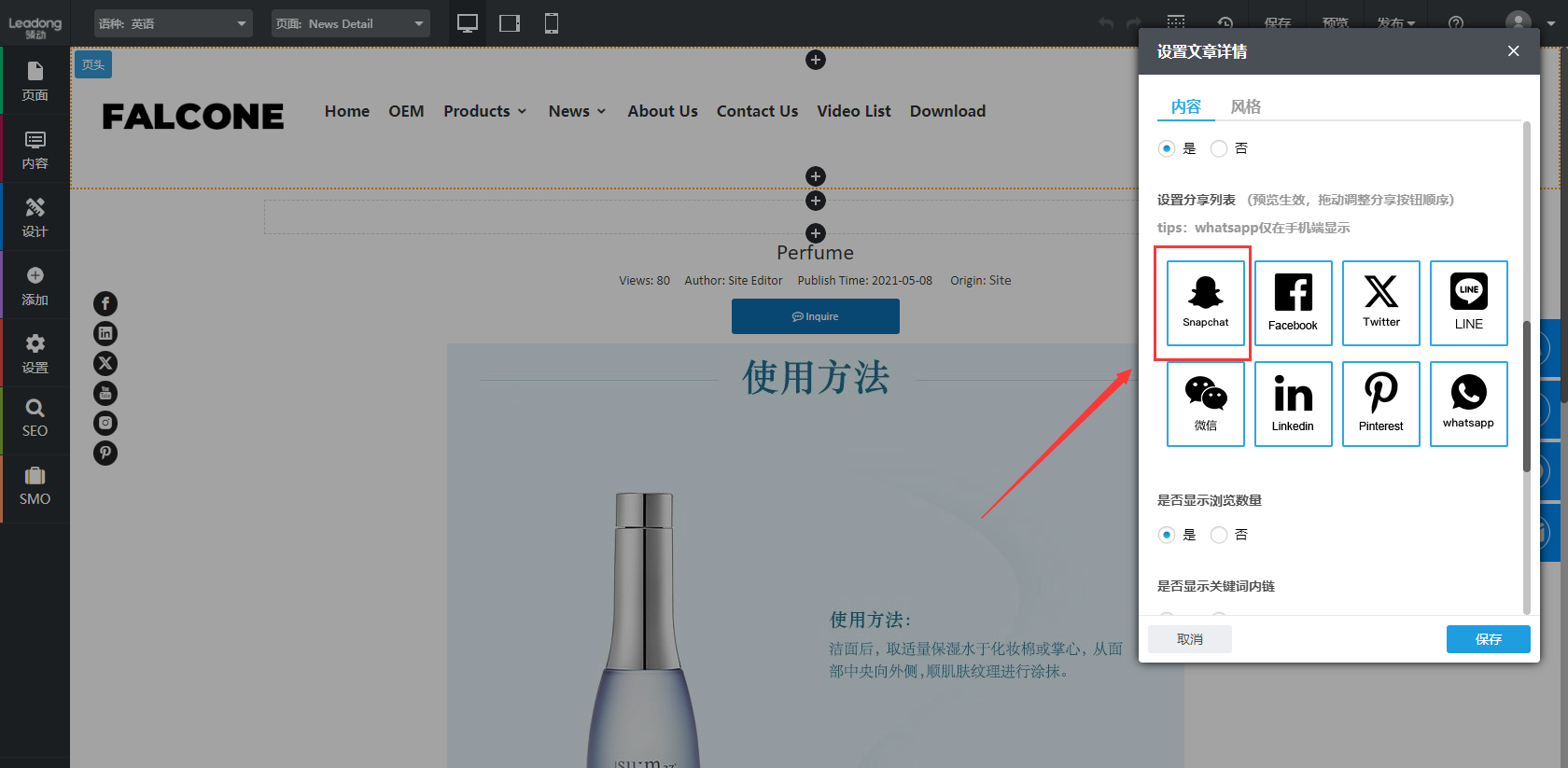1568x768 pixels.
Task: Click the Pinterest round icon on the page
Action: tap(105, 453)
